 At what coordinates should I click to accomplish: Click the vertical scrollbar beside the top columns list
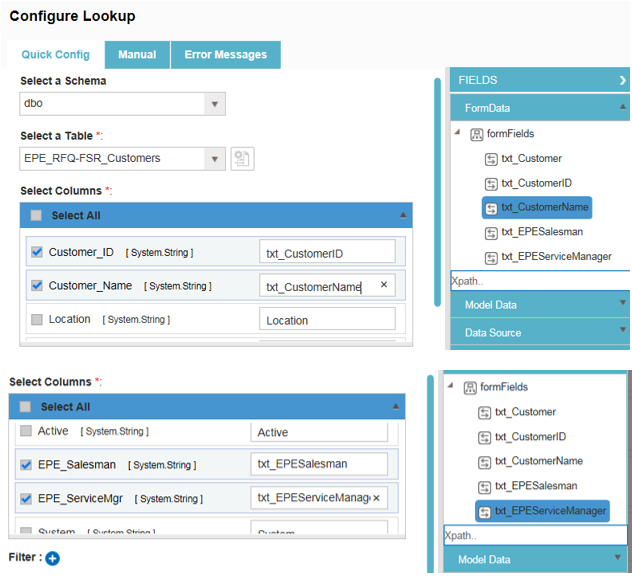436,200
